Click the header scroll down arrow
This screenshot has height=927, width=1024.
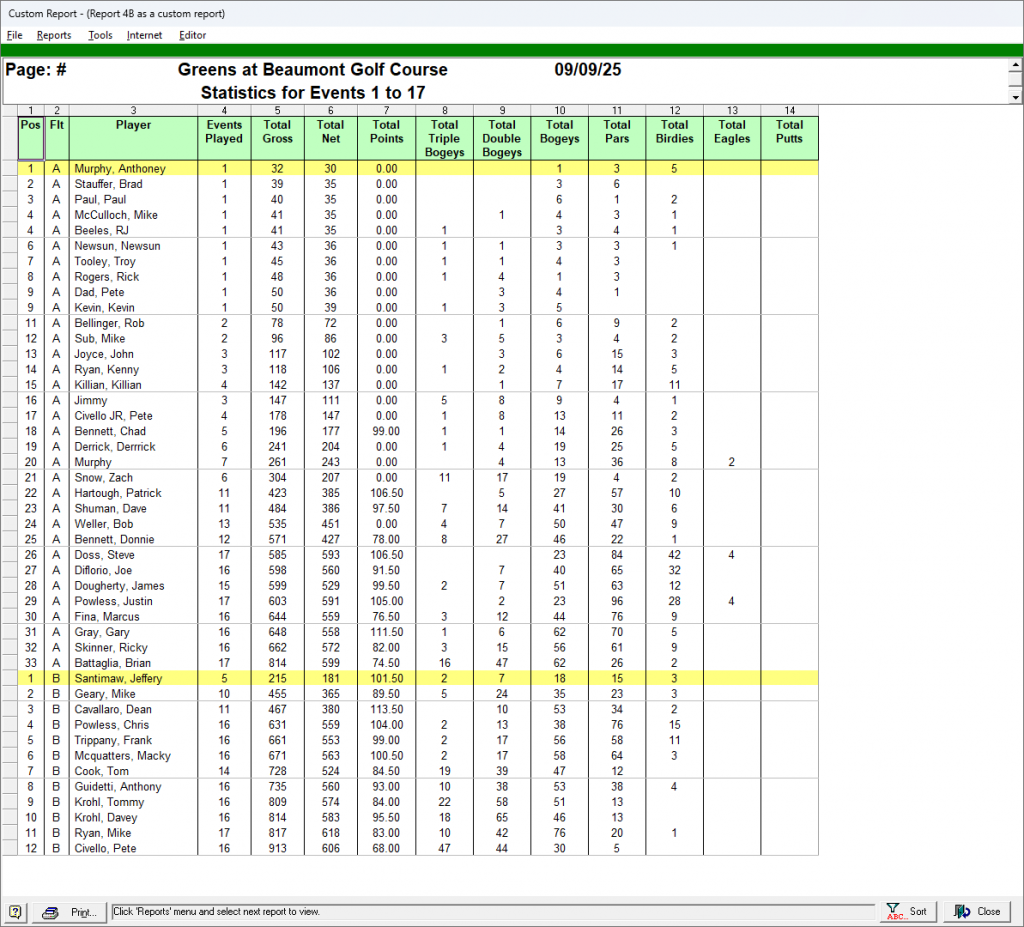click(1016, 98)
